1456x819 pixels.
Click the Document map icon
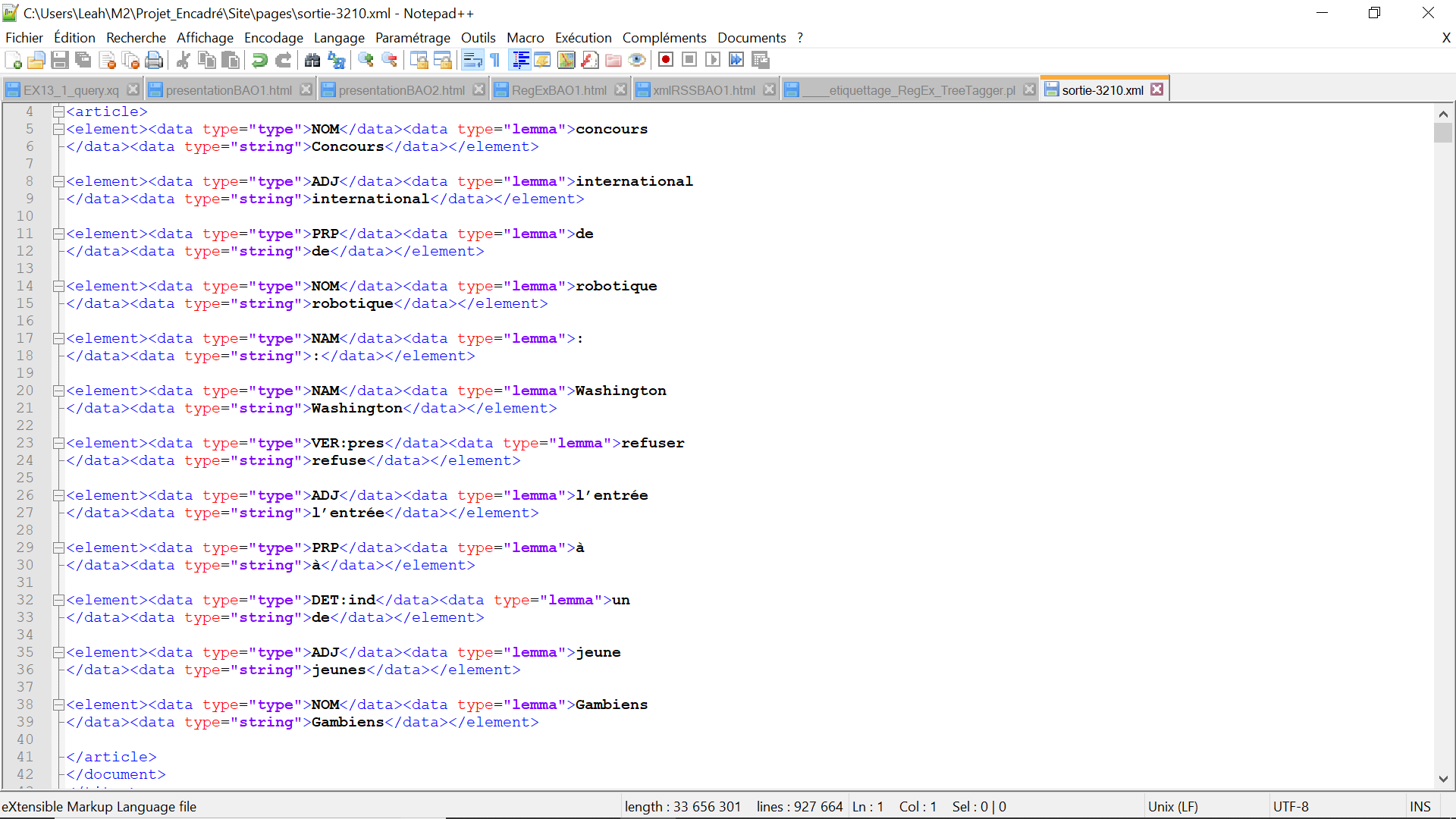click(566, 60)
